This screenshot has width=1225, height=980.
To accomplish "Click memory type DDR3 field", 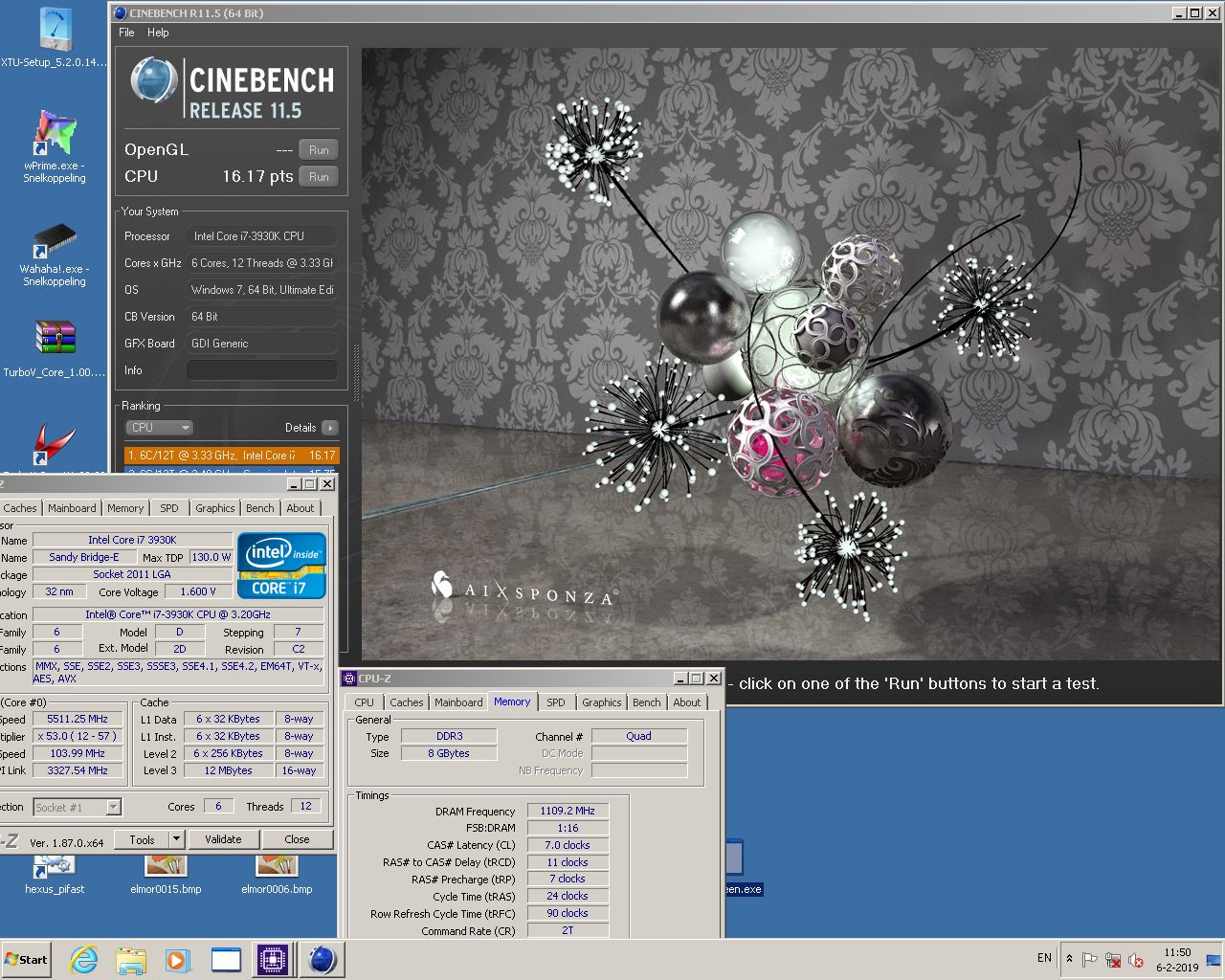I will (x=449, y=736).
